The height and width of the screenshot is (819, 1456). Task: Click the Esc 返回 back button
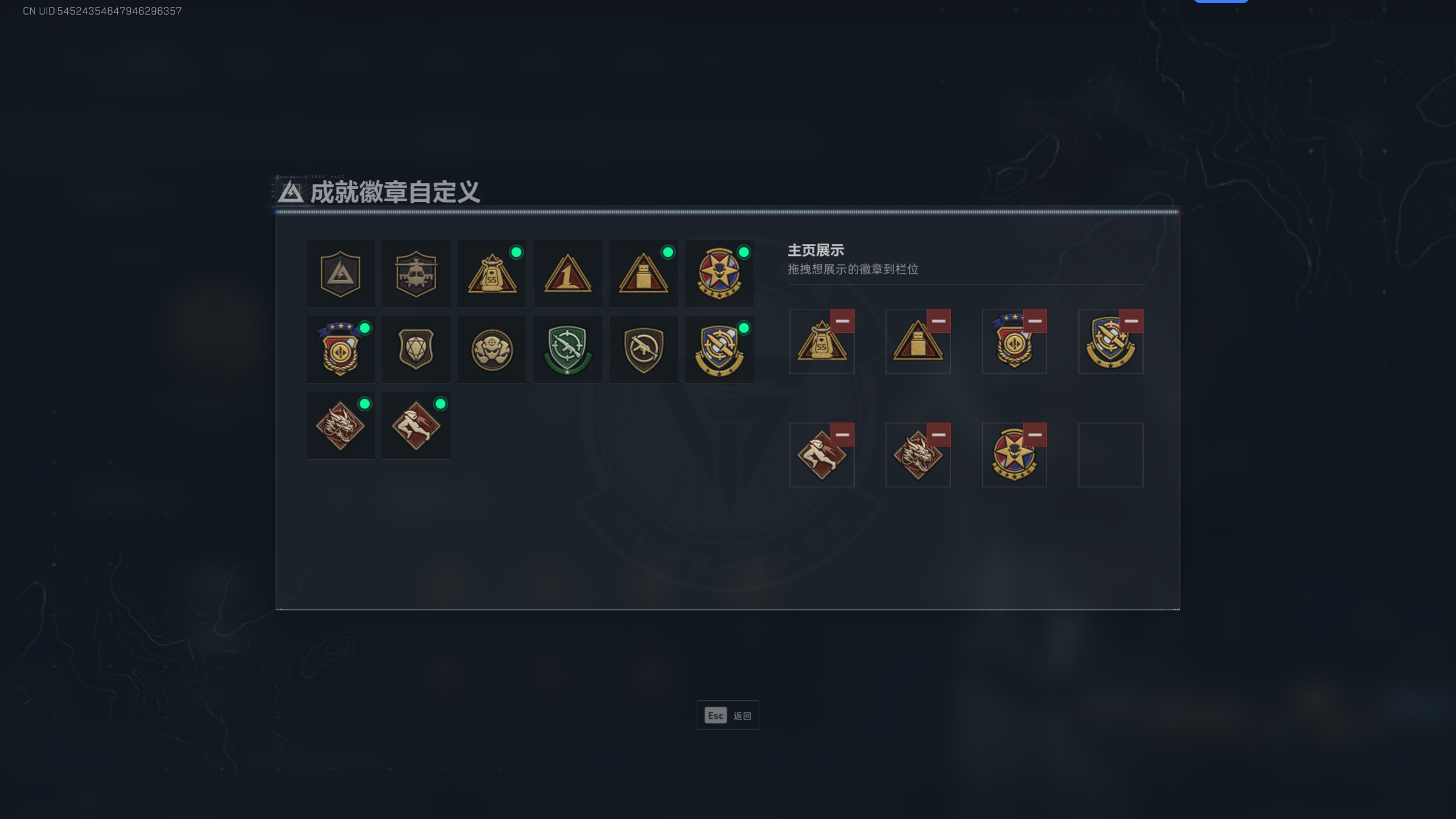[x=727, y=715]
